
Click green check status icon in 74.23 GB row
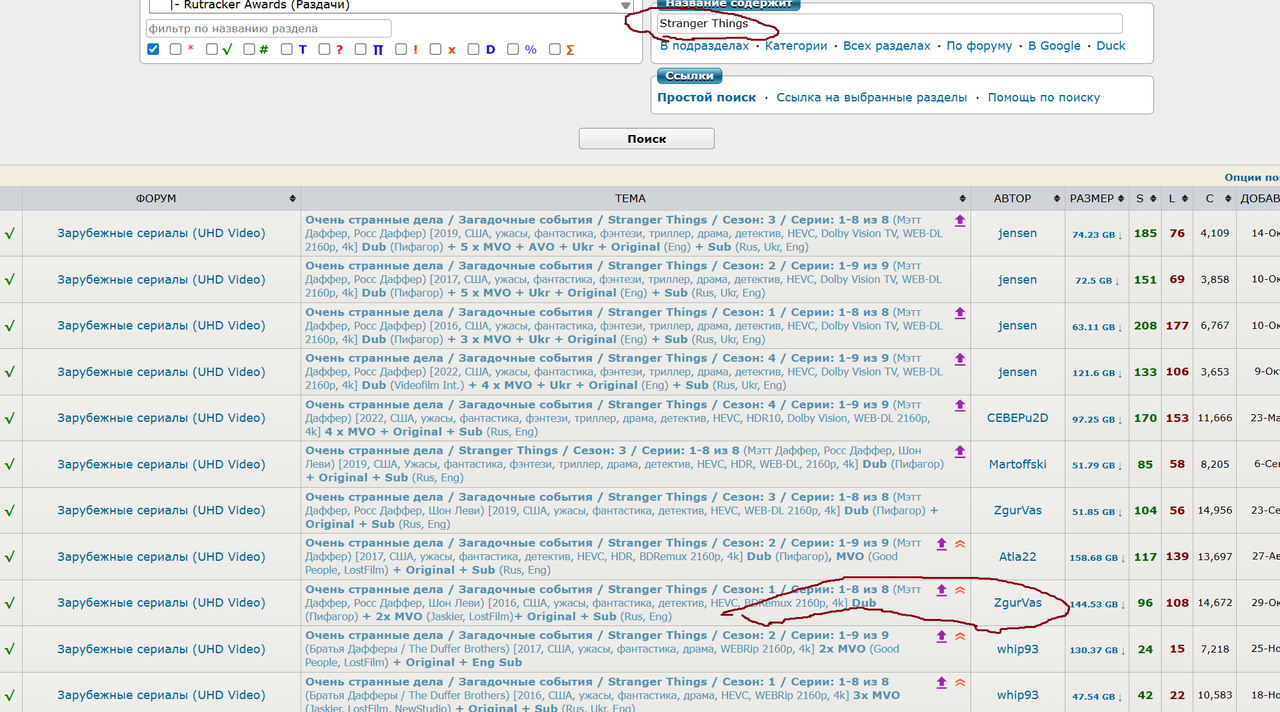[x=10, y=233]
